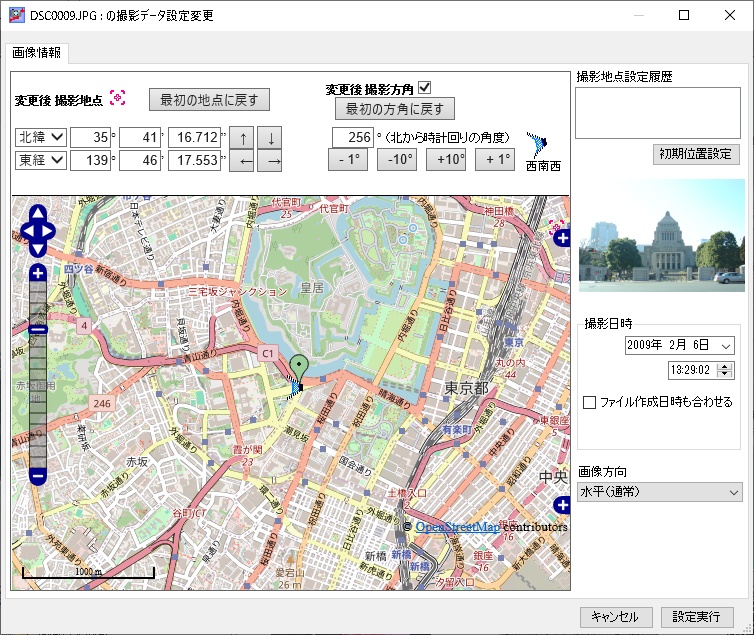Open the layer switcher plus on map's right edge
The image size is (754, 635).
pos(562,238)
